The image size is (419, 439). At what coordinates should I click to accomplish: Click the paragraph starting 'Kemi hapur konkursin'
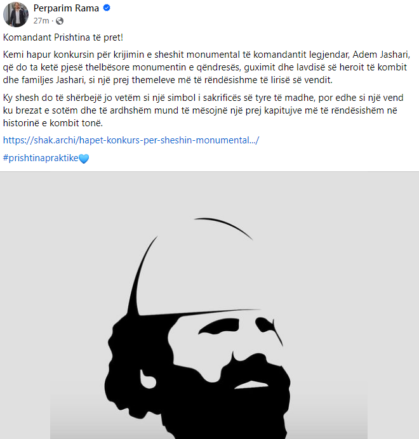(207, 67)
